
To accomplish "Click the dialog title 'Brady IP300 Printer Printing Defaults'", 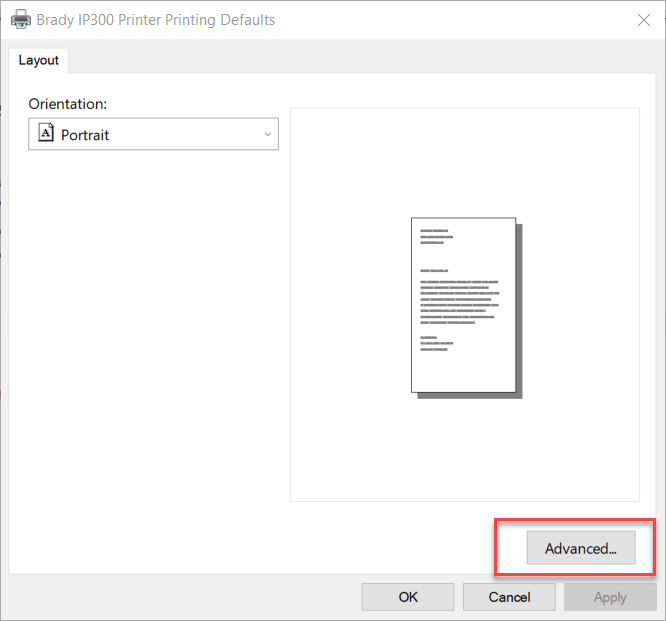I will pyautogui.click(x=156, y=20).
